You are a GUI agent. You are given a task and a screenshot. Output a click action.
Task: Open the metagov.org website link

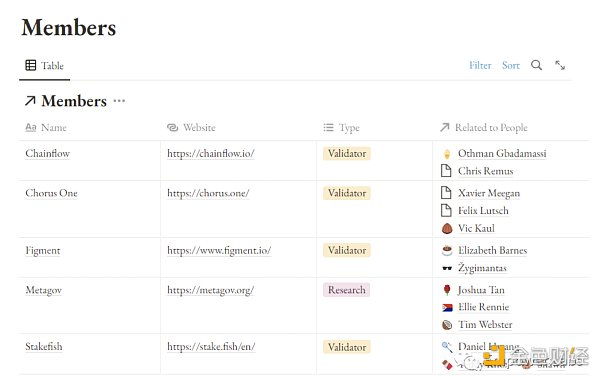[x=211, y=290]
